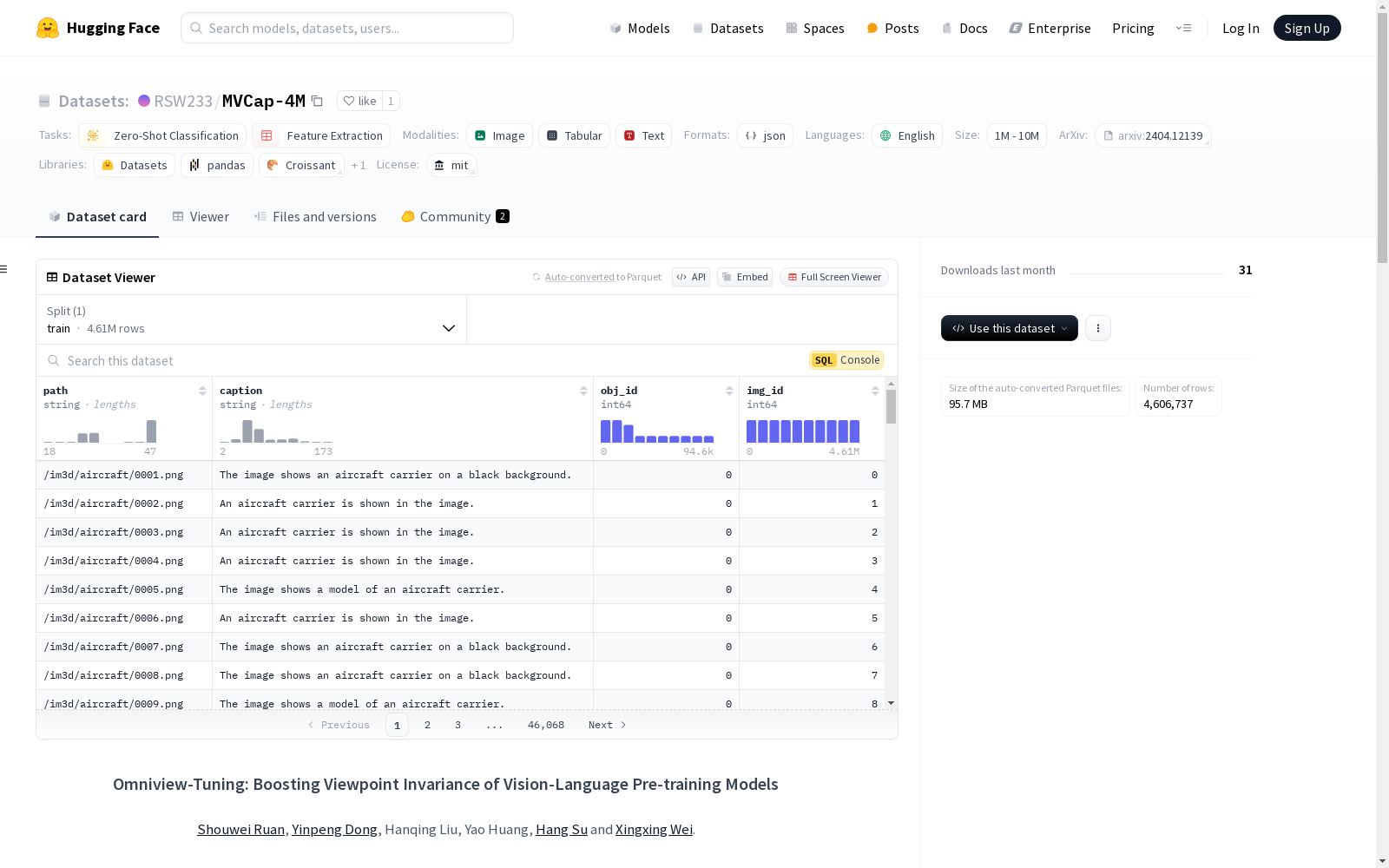Sort the img_id column
The width and height of the screenshot is (1389, 868).
click(875, 391)
